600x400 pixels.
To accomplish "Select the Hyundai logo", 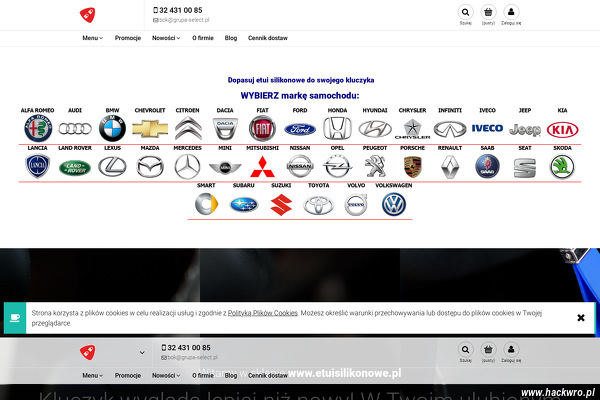I will (x=375, y=129).
